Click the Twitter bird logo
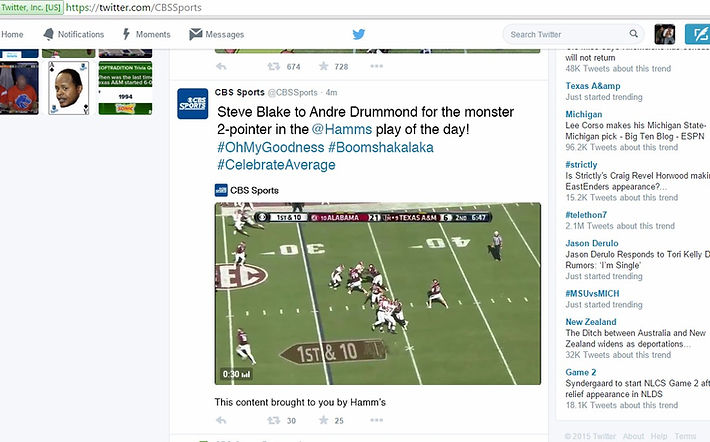 pos(359,34)
